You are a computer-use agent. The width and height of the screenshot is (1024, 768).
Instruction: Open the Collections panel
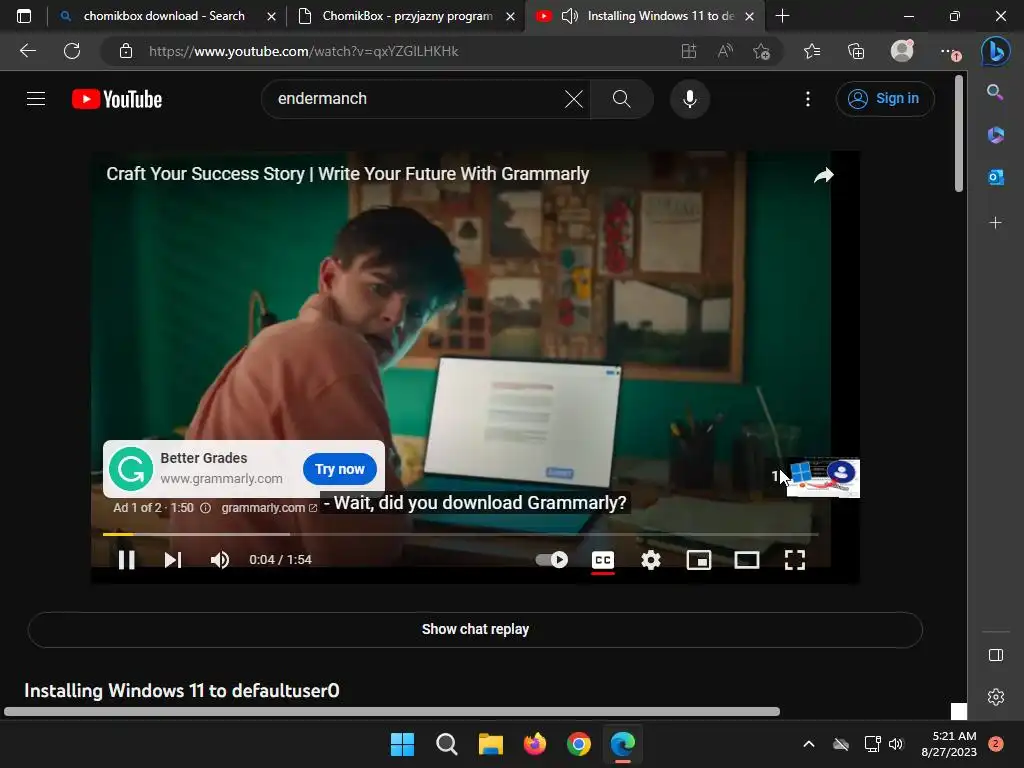pos(856,51)
